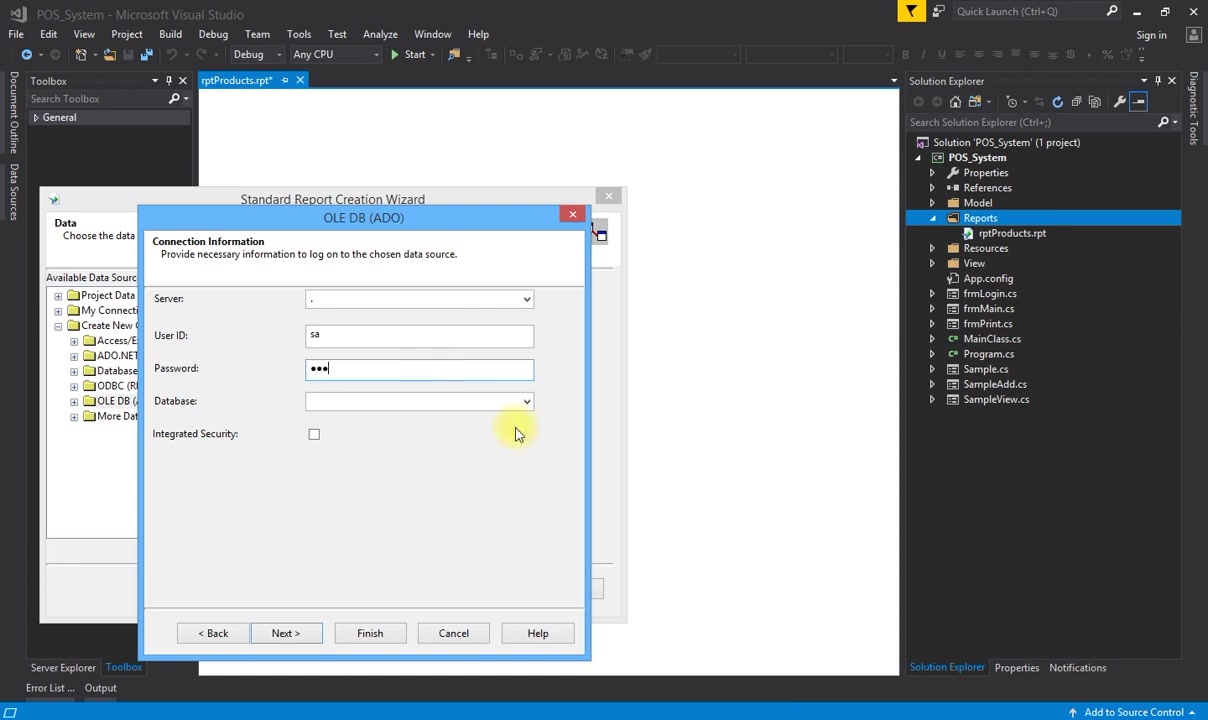Close the OLE DB (ADO) dialog

(x=573, y=214)
